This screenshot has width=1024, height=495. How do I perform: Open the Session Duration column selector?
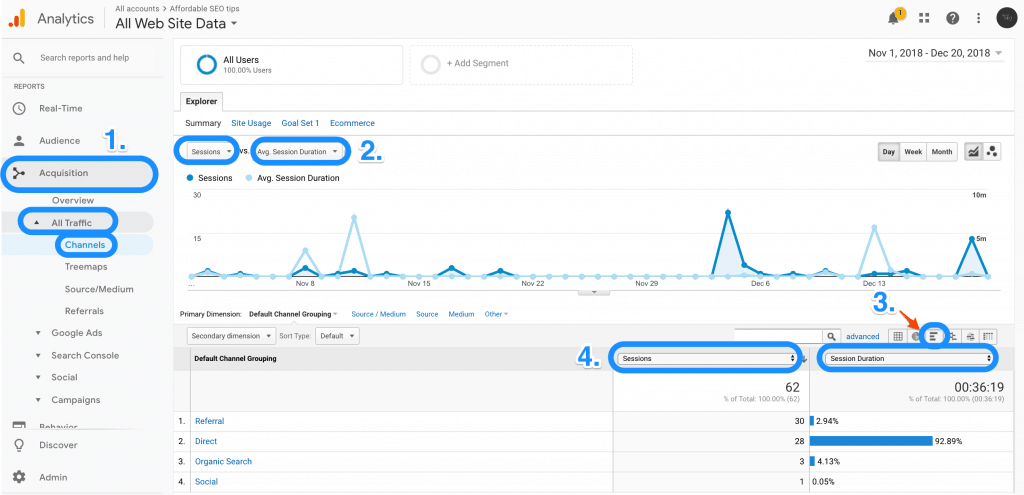tap(908, 359)
